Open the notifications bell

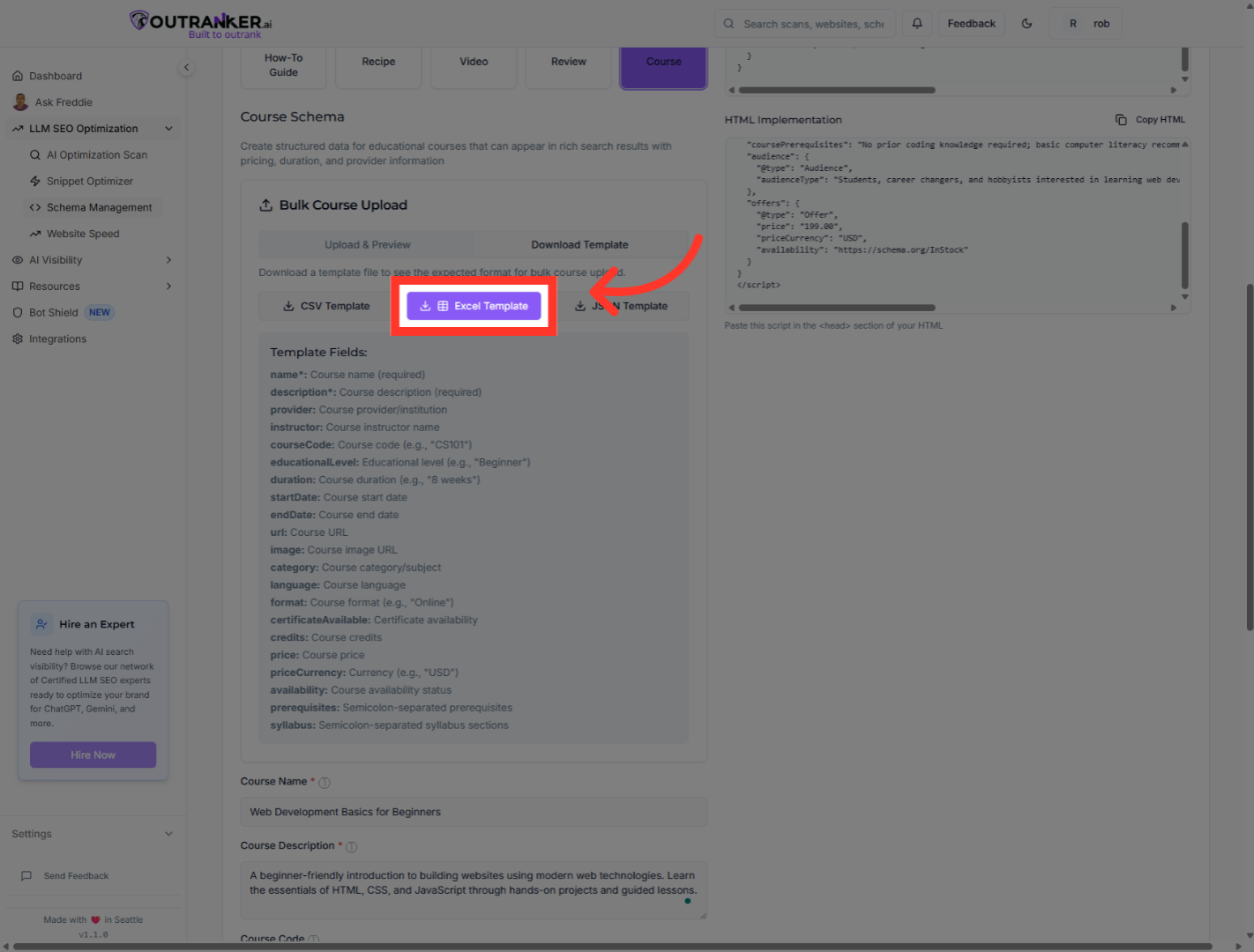[x=917, y=24]
